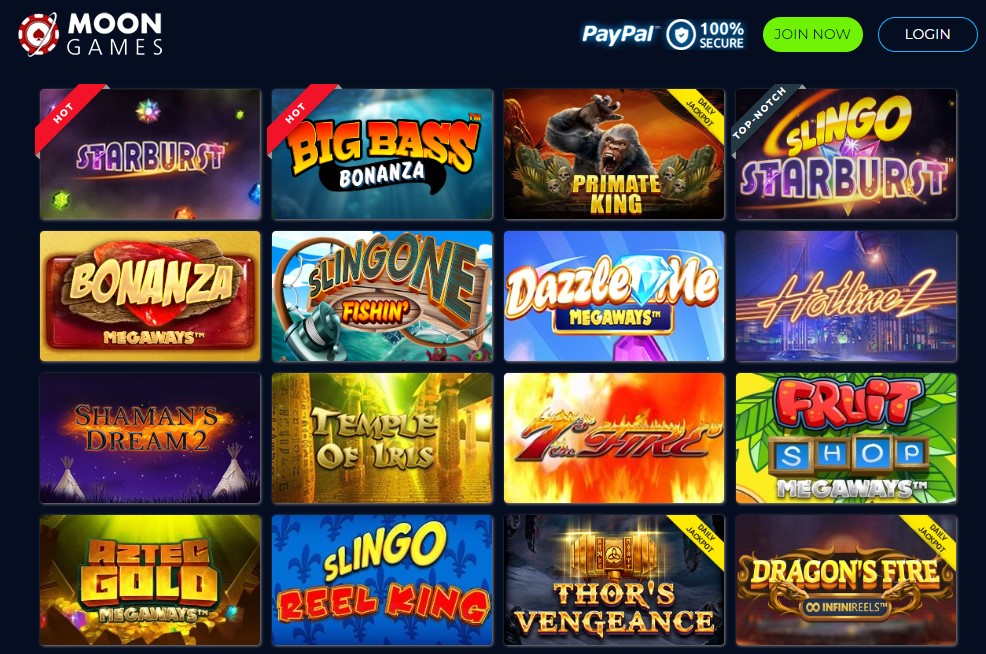Launch the Big Bass Bonanza game
Screen dimensions: 986x654
pos(382,154)
